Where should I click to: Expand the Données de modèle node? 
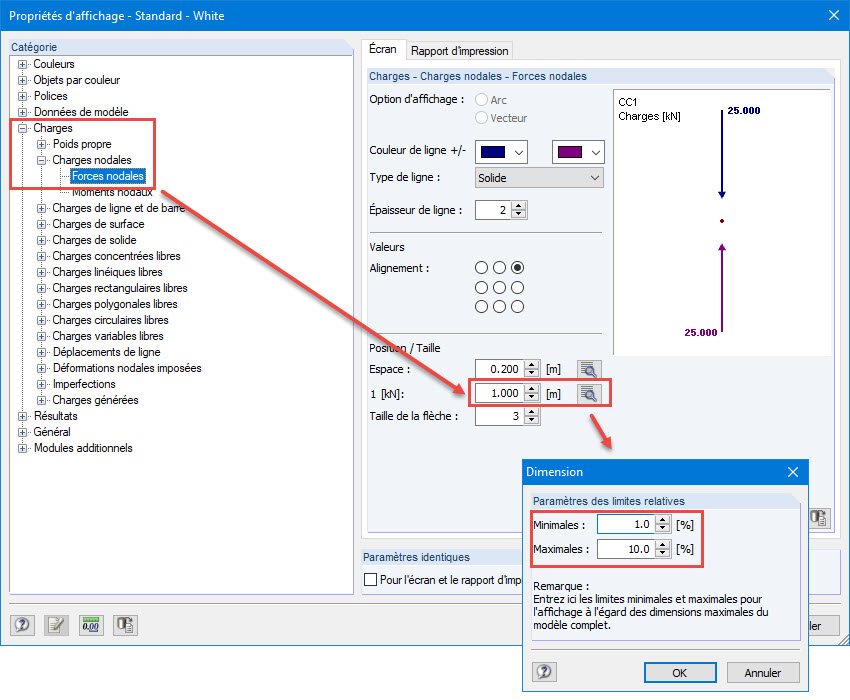click(x=22, y=112)
